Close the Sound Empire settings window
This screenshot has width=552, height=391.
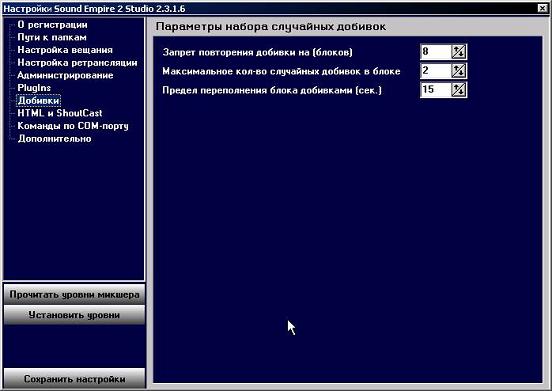point(543,8)
